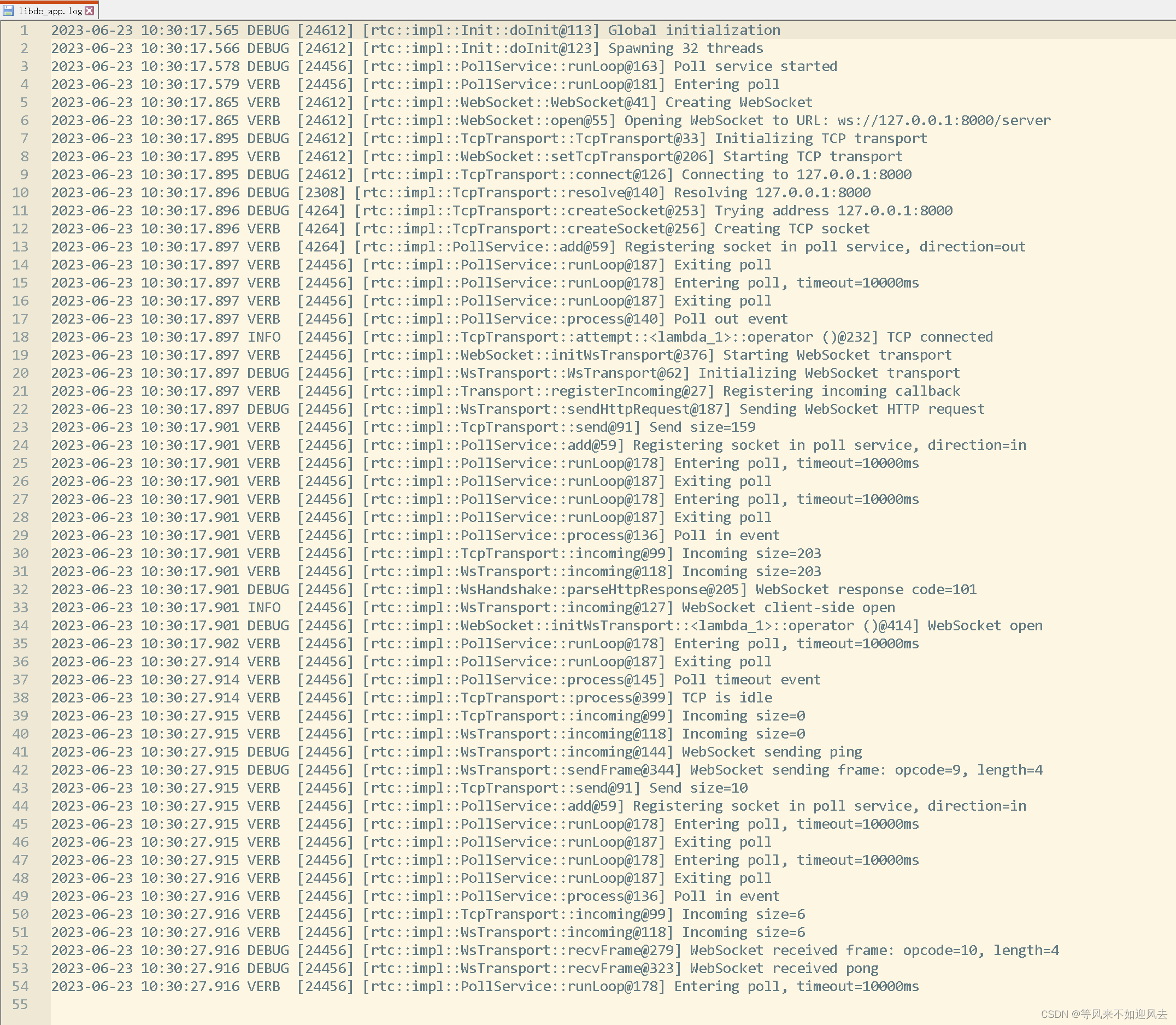Click 'Poll timeout event' on line 37

tap(746, 680)
